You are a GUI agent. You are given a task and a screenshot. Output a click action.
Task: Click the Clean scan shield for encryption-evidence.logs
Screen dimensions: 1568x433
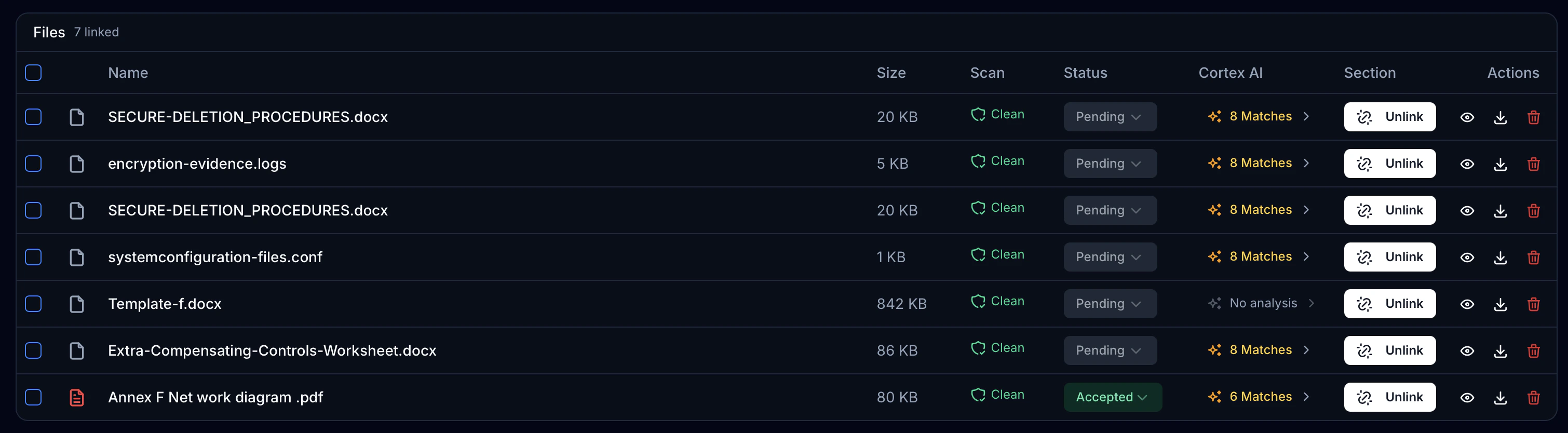pyautogui.click(x=979, y=161)
